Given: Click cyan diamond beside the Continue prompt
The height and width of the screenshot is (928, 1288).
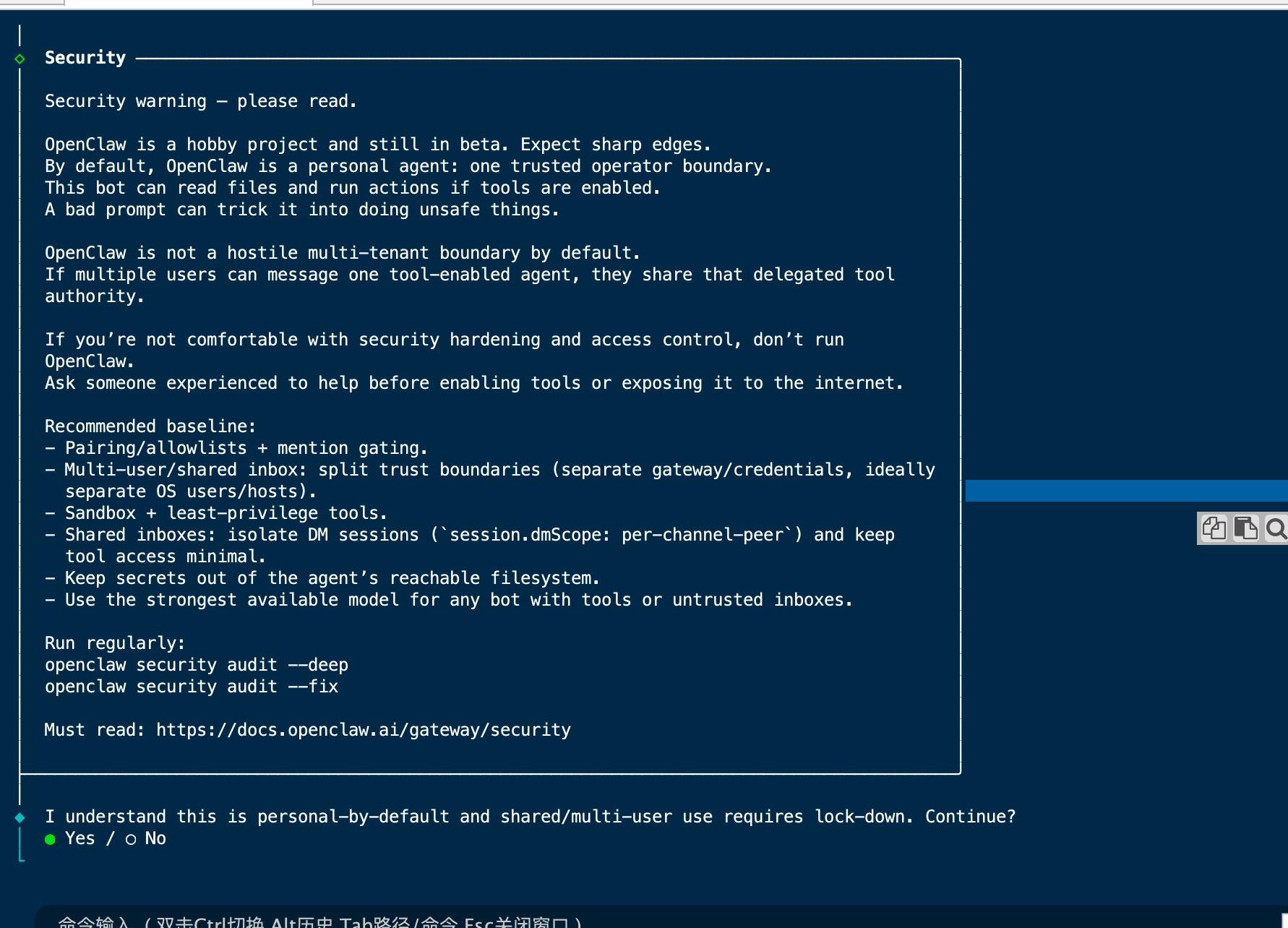Looking at the screenshot, I should point(20,817).
